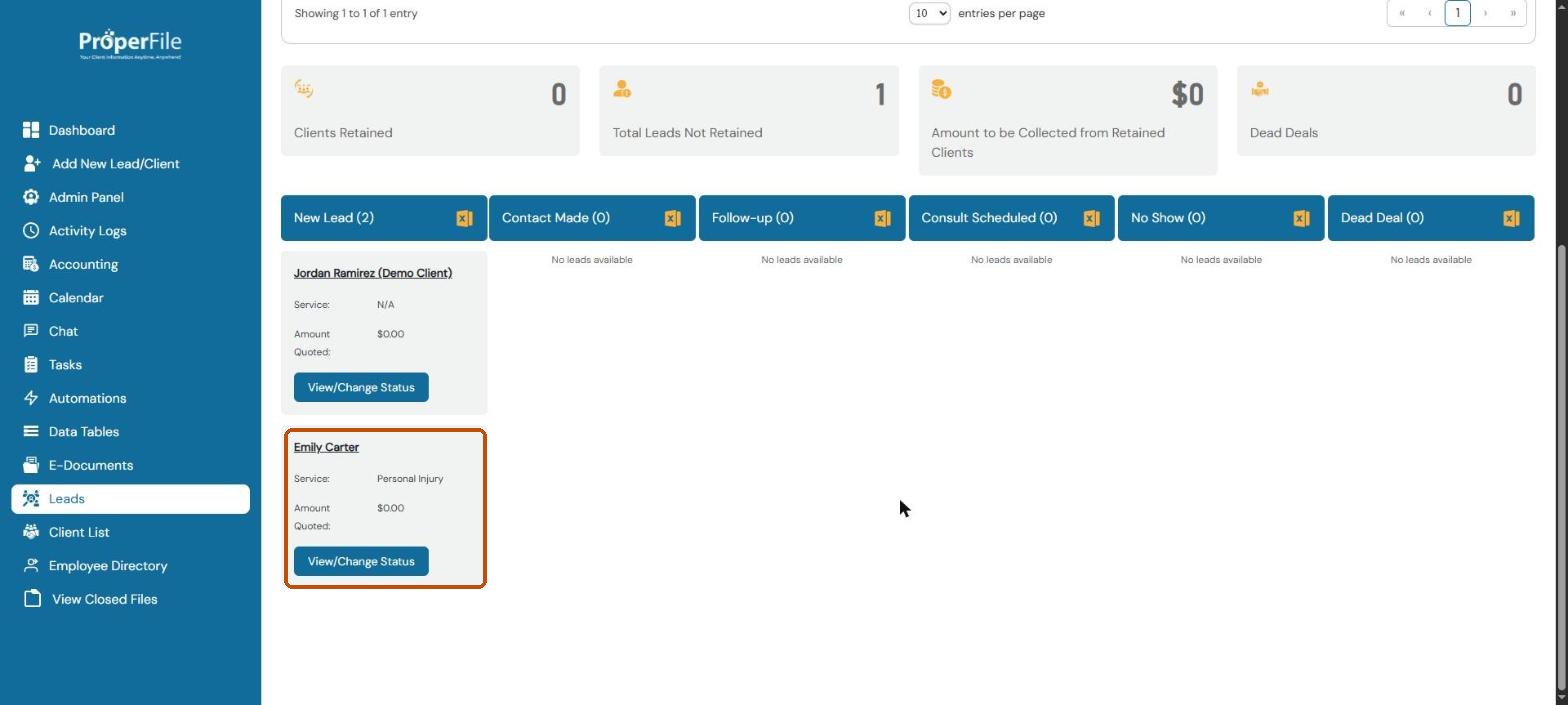Select page 1 in pagination

1458,13
